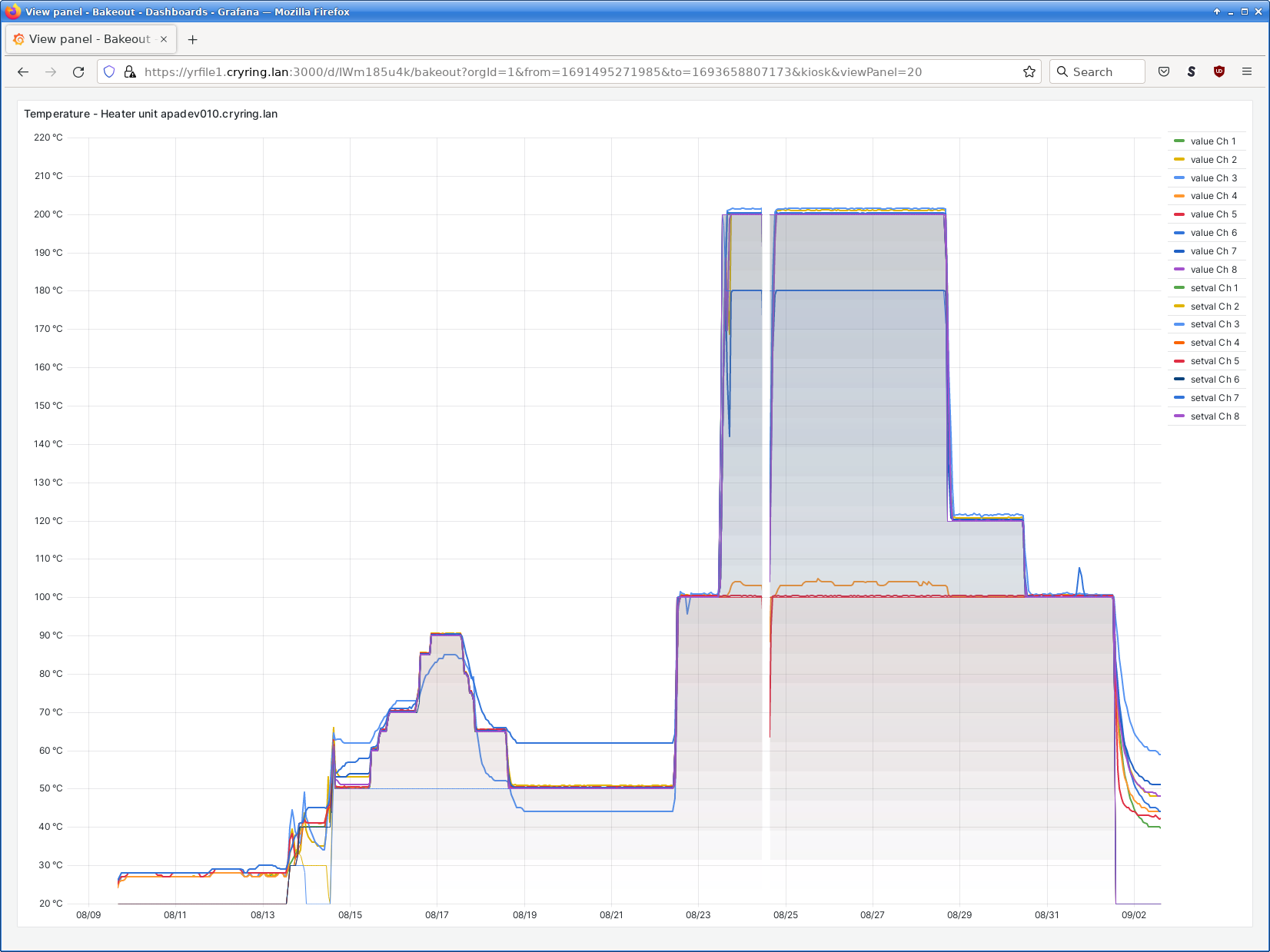Toggle the 'value Ch 4' legend series
Screen dimensions: 1270x952
pos(1213,196)
